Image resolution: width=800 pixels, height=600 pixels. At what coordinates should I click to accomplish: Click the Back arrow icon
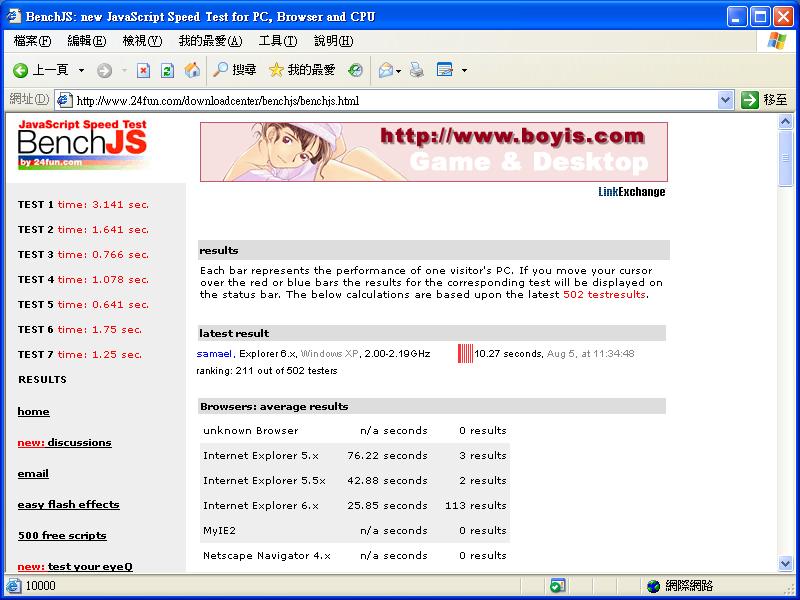20,70
